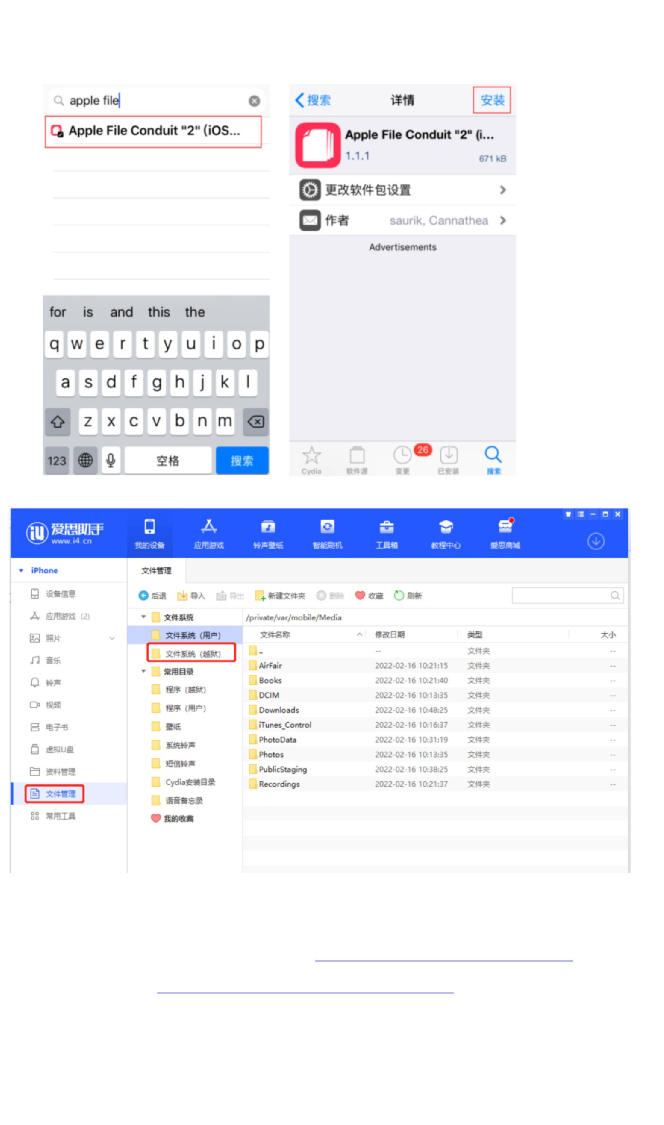The image size is (664, 1125).
Task: Open 电子书 ebooks in sidebar
Action: pos(50,728)
